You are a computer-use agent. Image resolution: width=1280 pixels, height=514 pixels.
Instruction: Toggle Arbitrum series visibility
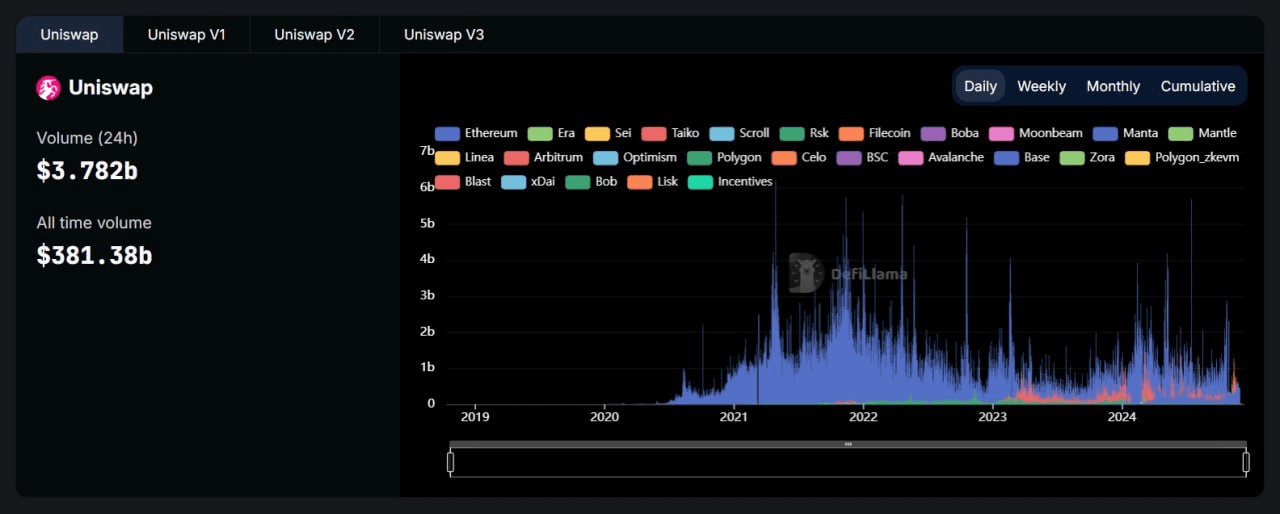[544, 157]
